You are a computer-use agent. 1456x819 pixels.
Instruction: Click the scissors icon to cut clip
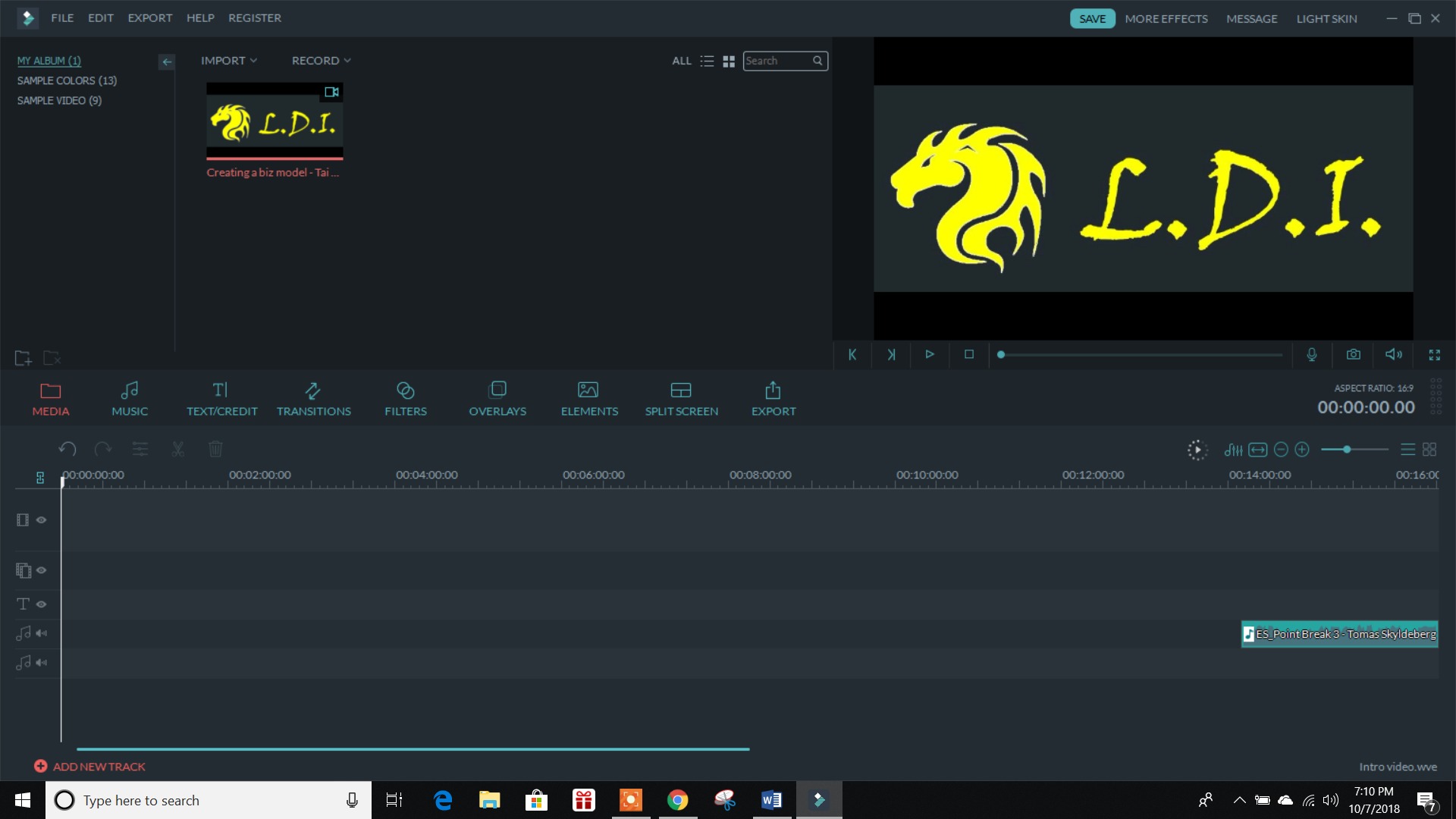click(x=177, y=449)
